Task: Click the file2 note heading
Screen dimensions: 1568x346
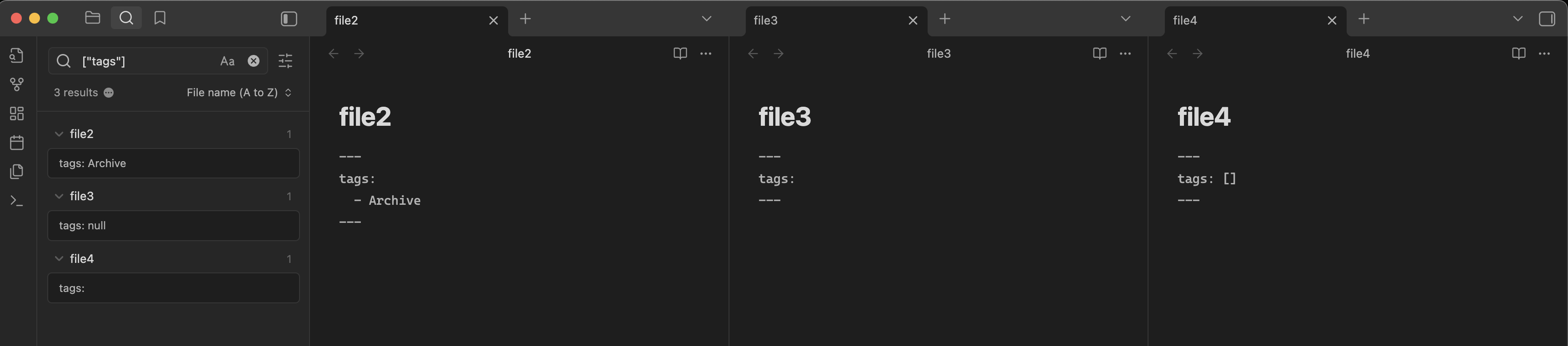Action: (365, 117)
